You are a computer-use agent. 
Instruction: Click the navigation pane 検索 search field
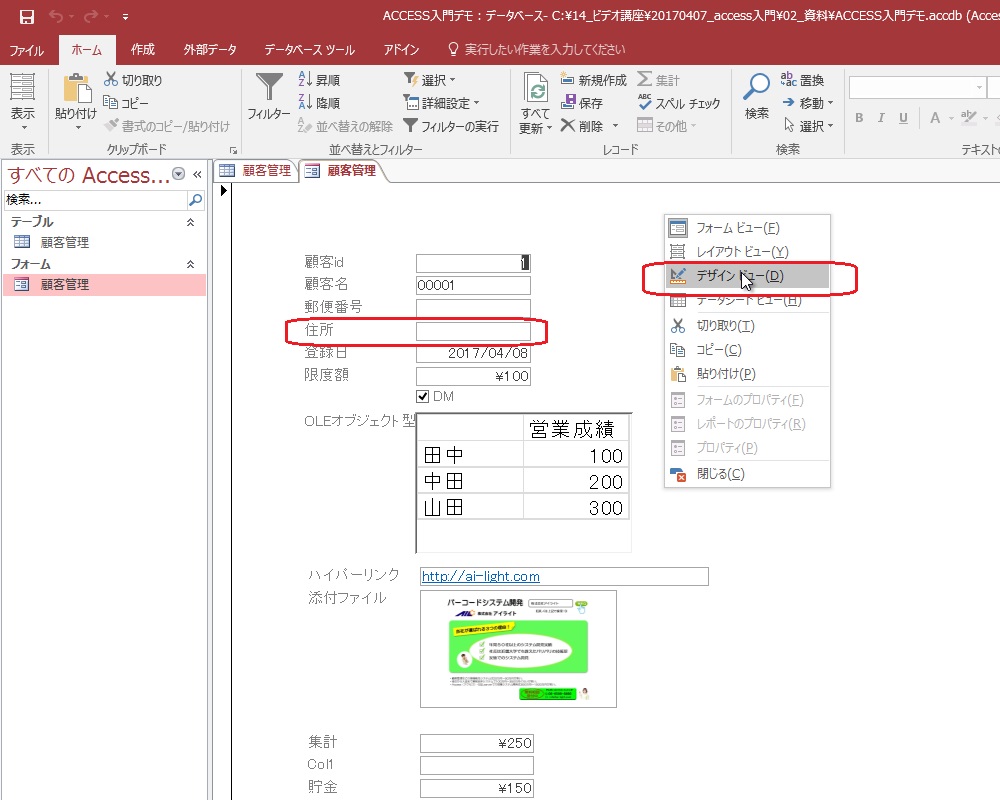[x=96, y=200]
